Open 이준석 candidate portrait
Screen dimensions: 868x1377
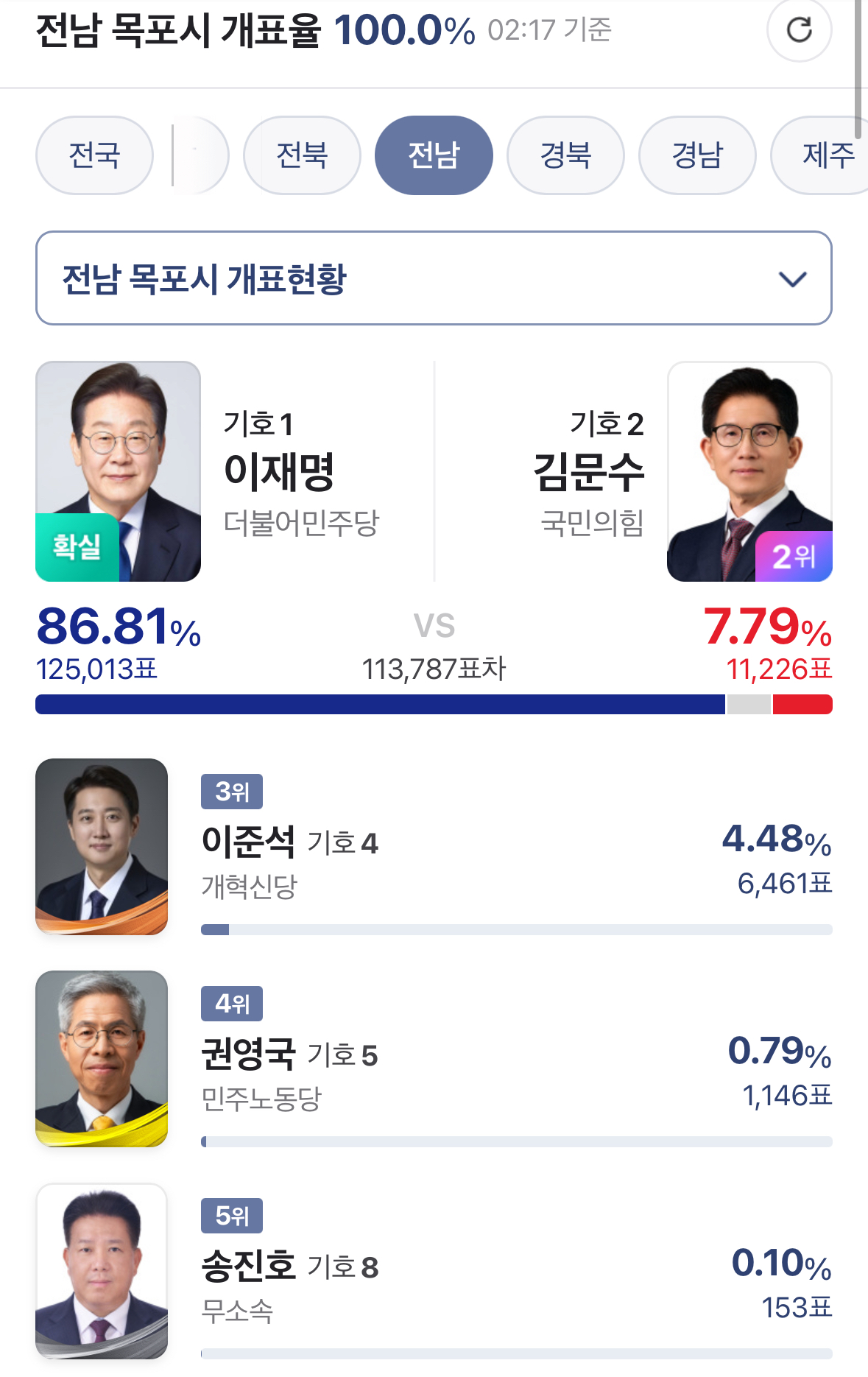click(x=102, y=847)
